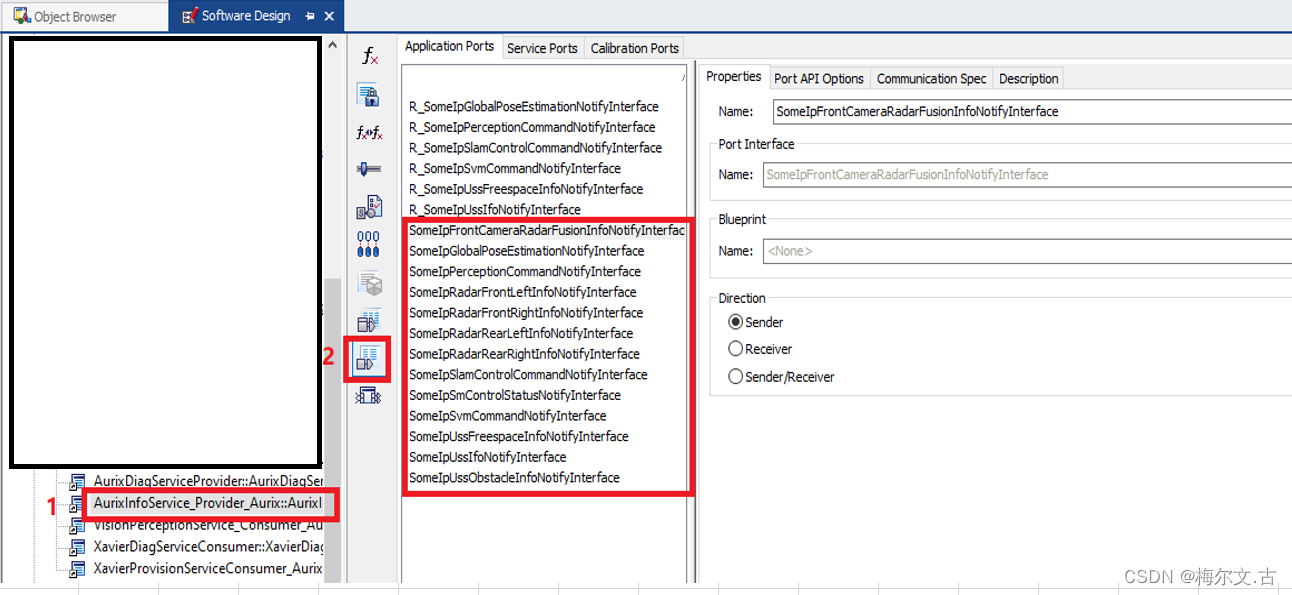Click the delete function icon with red X
Screen dimensions: 1292x595
pos(367,57)
